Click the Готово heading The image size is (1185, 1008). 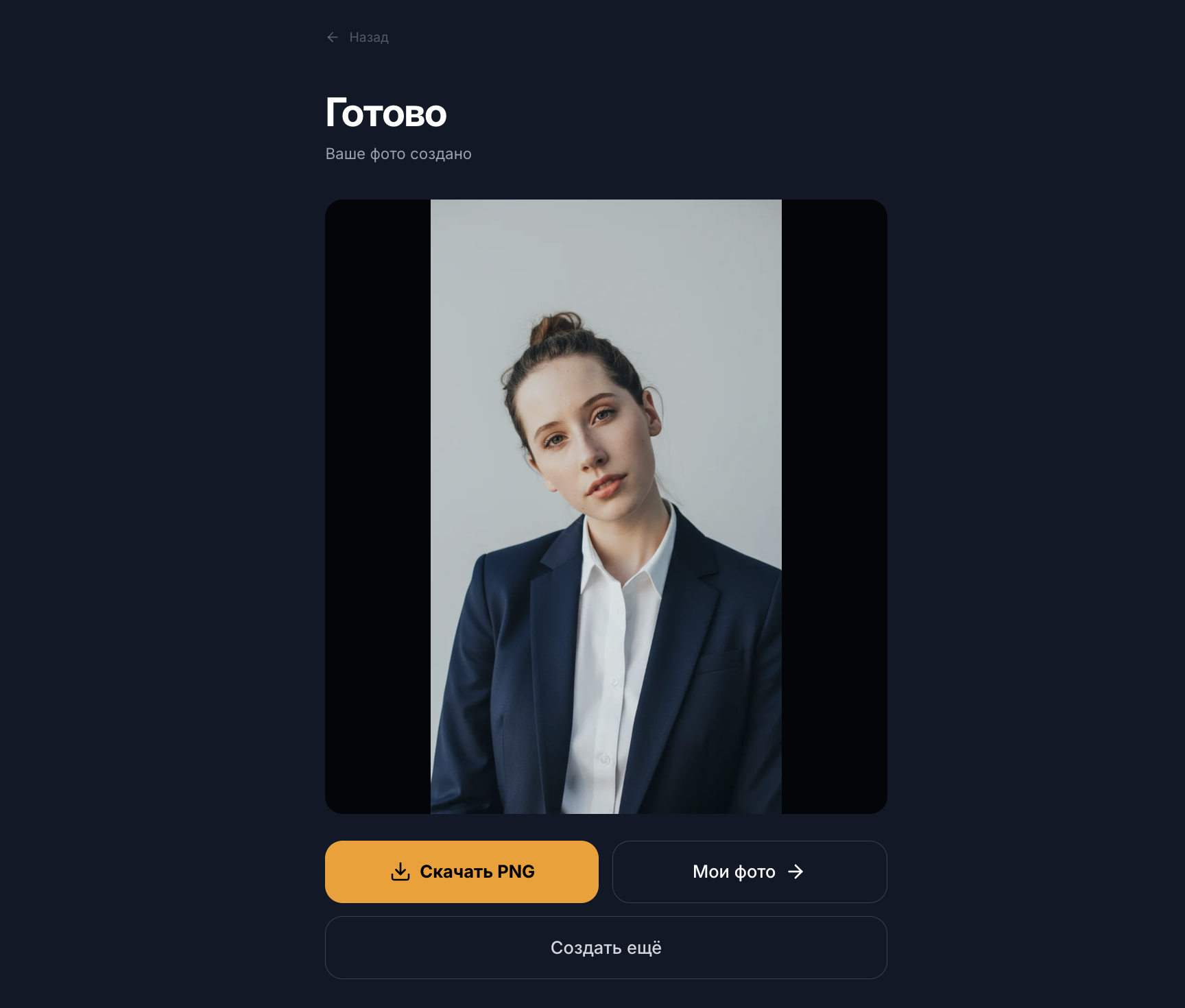(386, 113)
